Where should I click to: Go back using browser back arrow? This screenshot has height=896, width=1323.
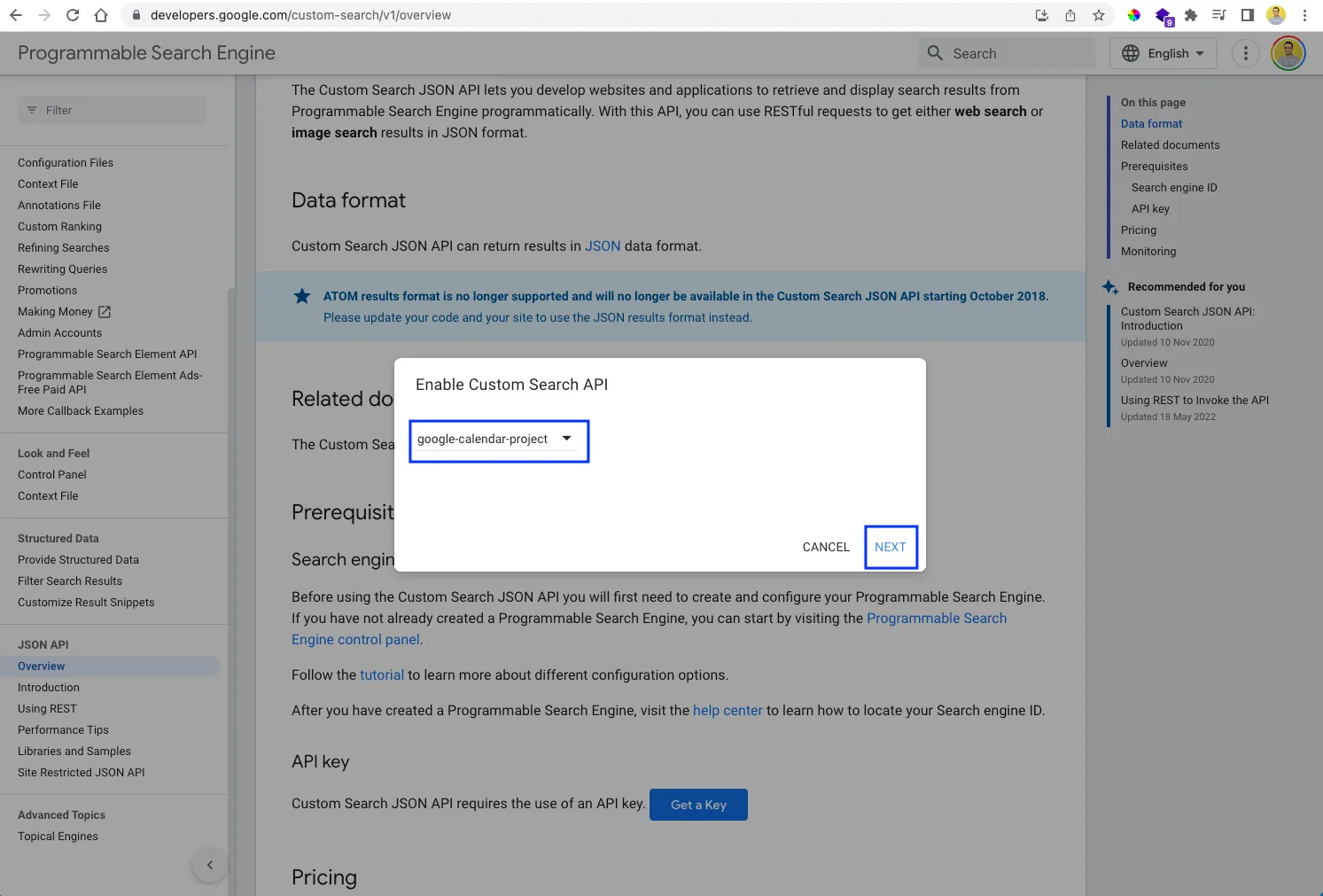(16, 15)
